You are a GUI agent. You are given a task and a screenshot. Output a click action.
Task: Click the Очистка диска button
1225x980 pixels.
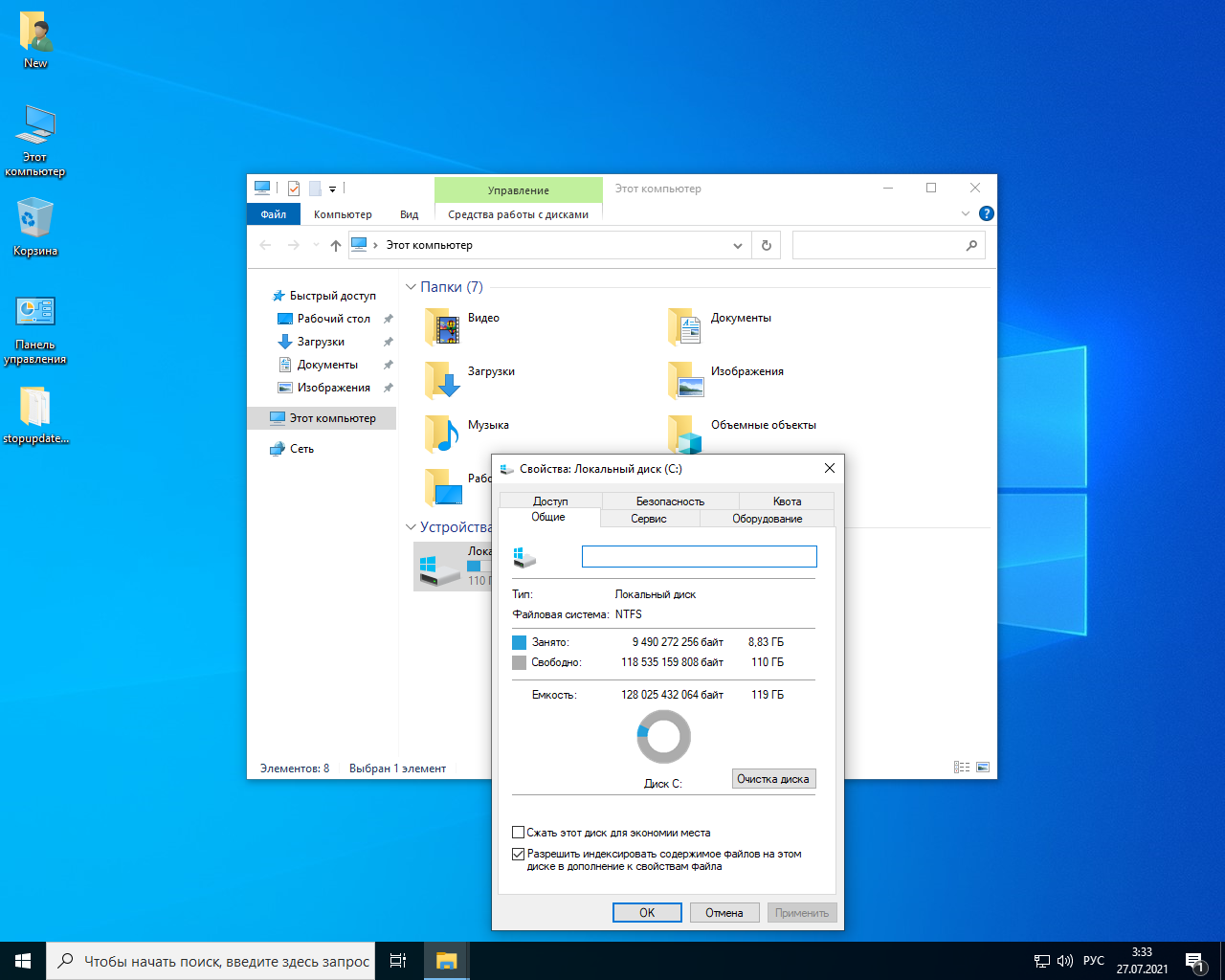tap(773, 779)
